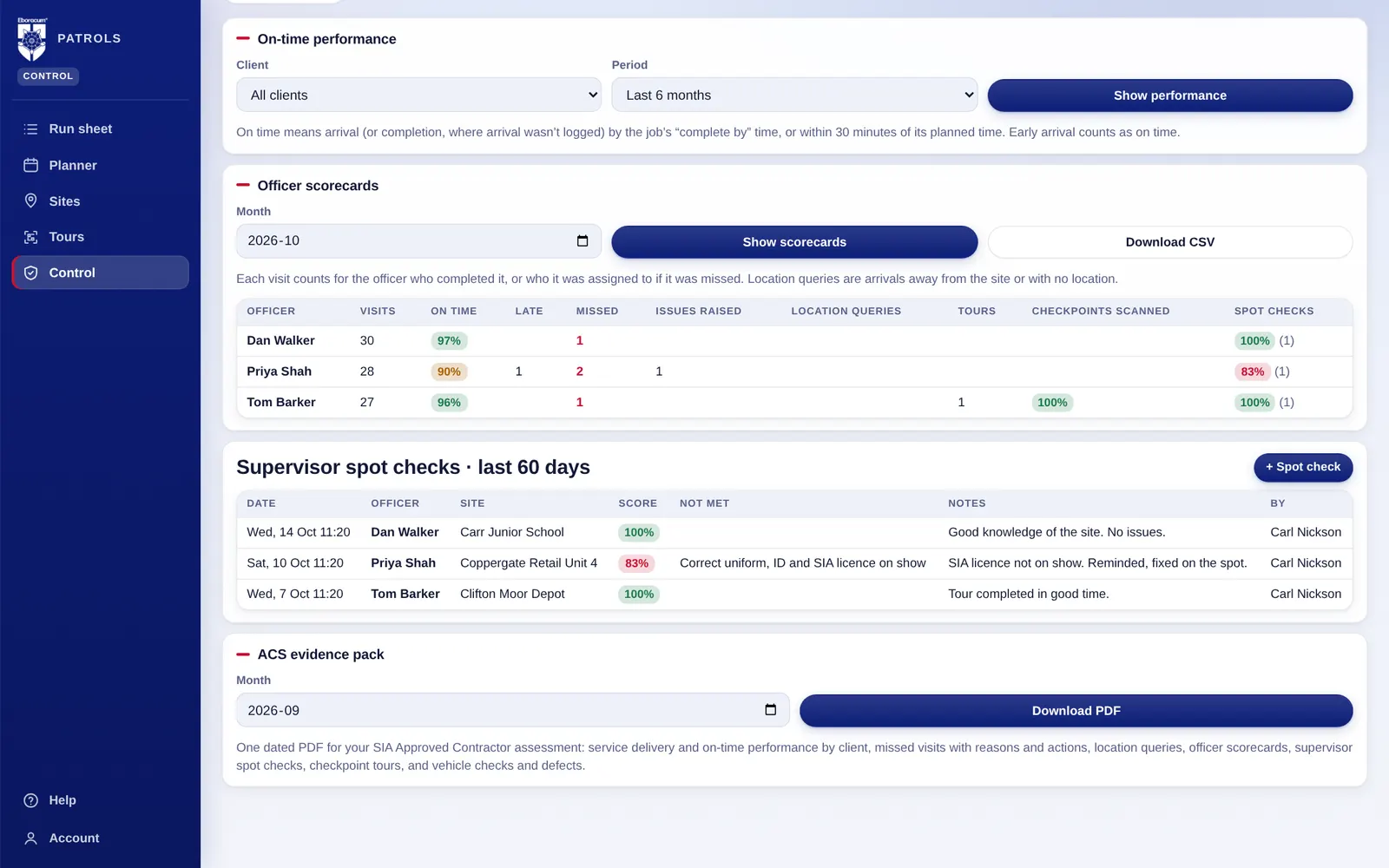The image size is (1389, 868).
Task: Click the Carr Junior School spot check site
Action: (512, 532)
